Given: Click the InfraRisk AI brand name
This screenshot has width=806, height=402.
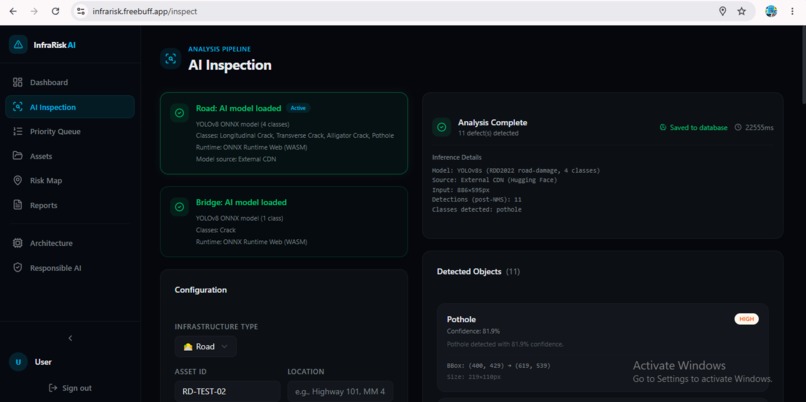Looking at the screenshot, I should point(54,45).
